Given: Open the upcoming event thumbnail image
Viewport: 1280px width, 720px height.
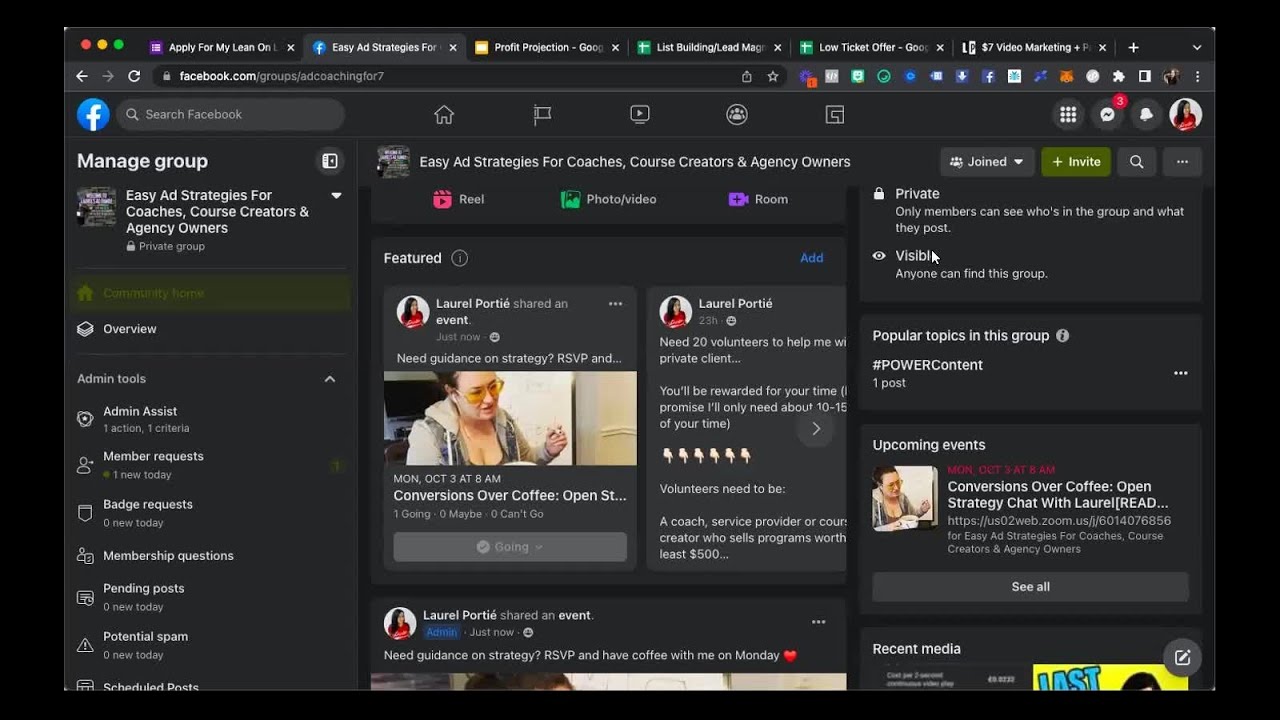Looking at the screenshot, I should (x=905, y=498).
